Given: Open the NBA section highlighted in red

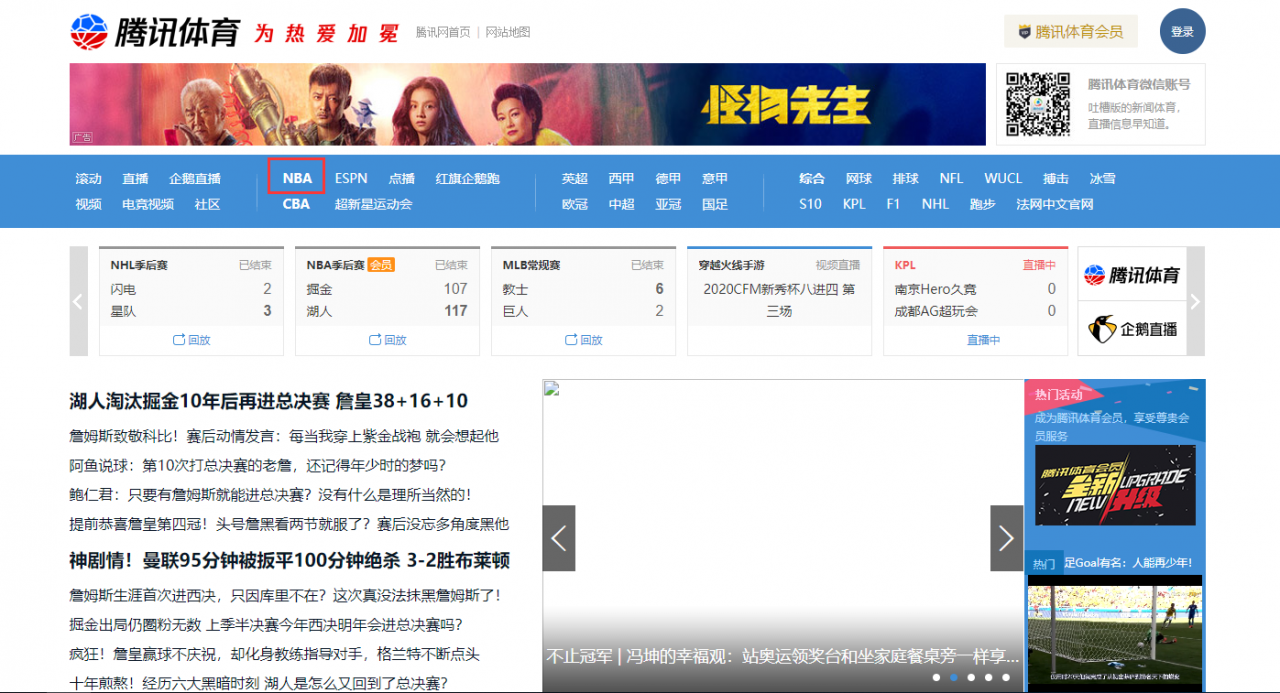Looking at the screenshot, I should [x=296, y=178].
